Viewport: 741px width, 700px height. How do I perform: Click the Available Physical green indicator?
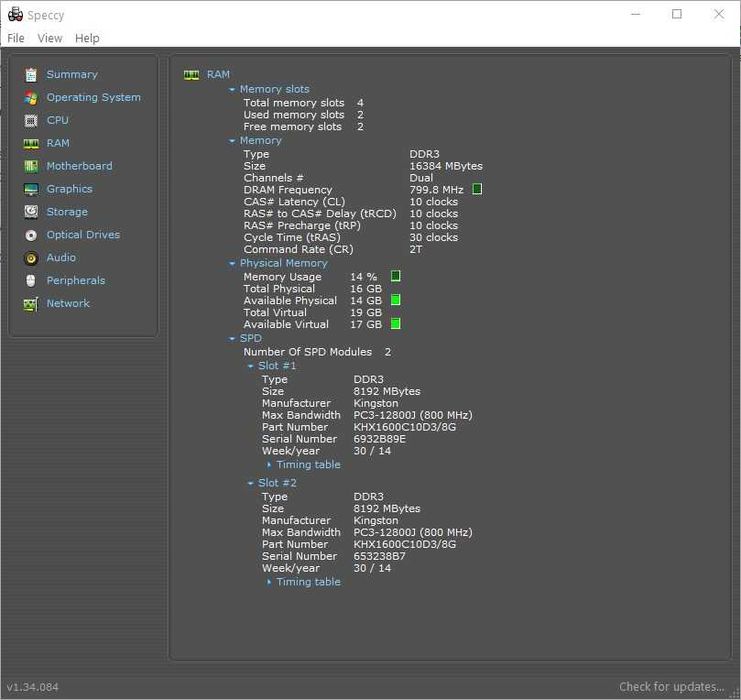pos(396,300)
